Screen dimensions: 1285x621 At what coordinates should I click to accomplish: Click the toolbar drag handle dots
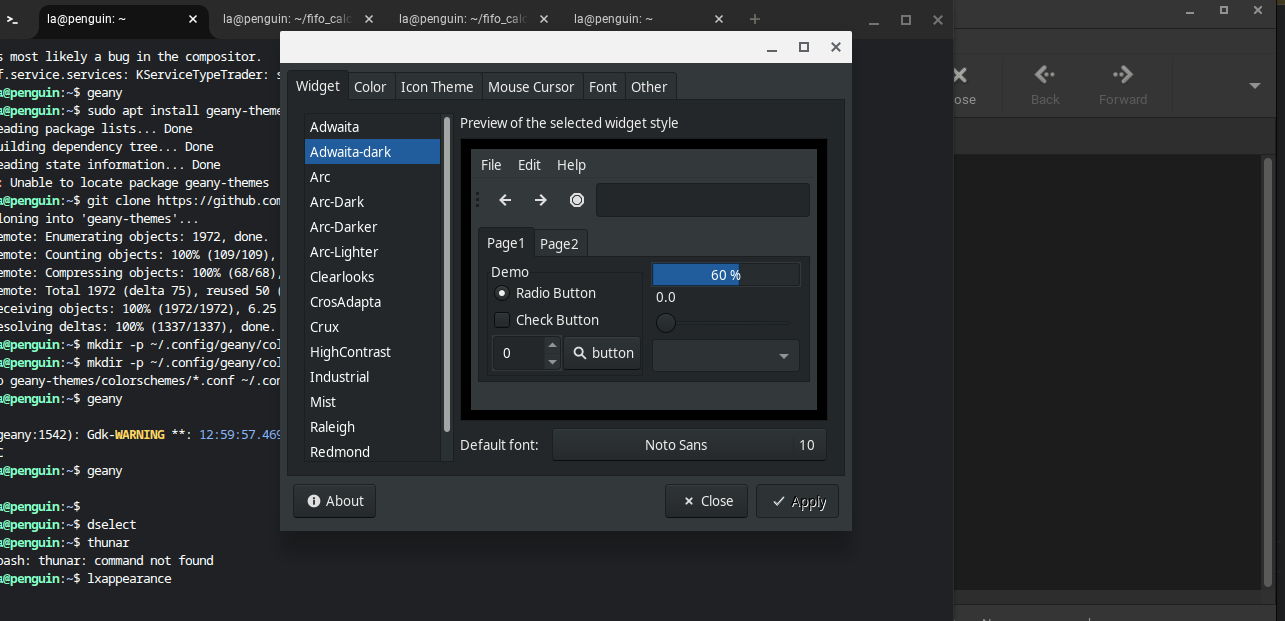point(477,200)
